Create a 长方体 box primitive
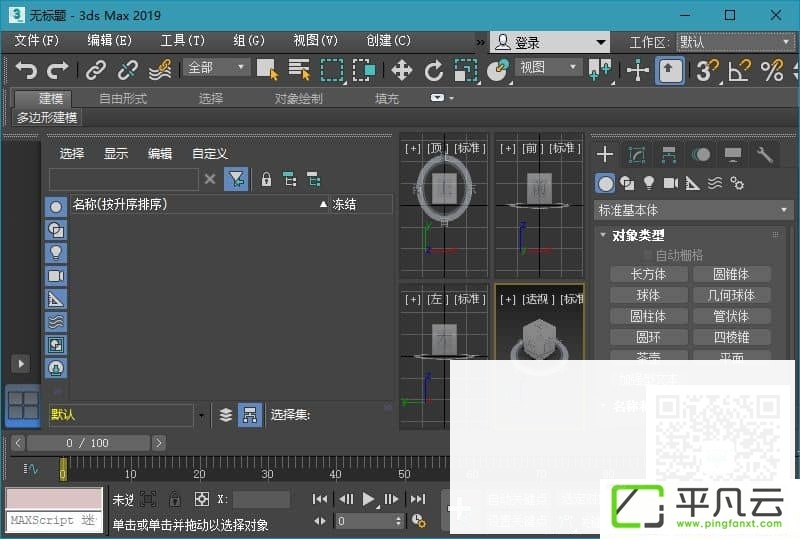The image size is (800, 539). point(648,274)
